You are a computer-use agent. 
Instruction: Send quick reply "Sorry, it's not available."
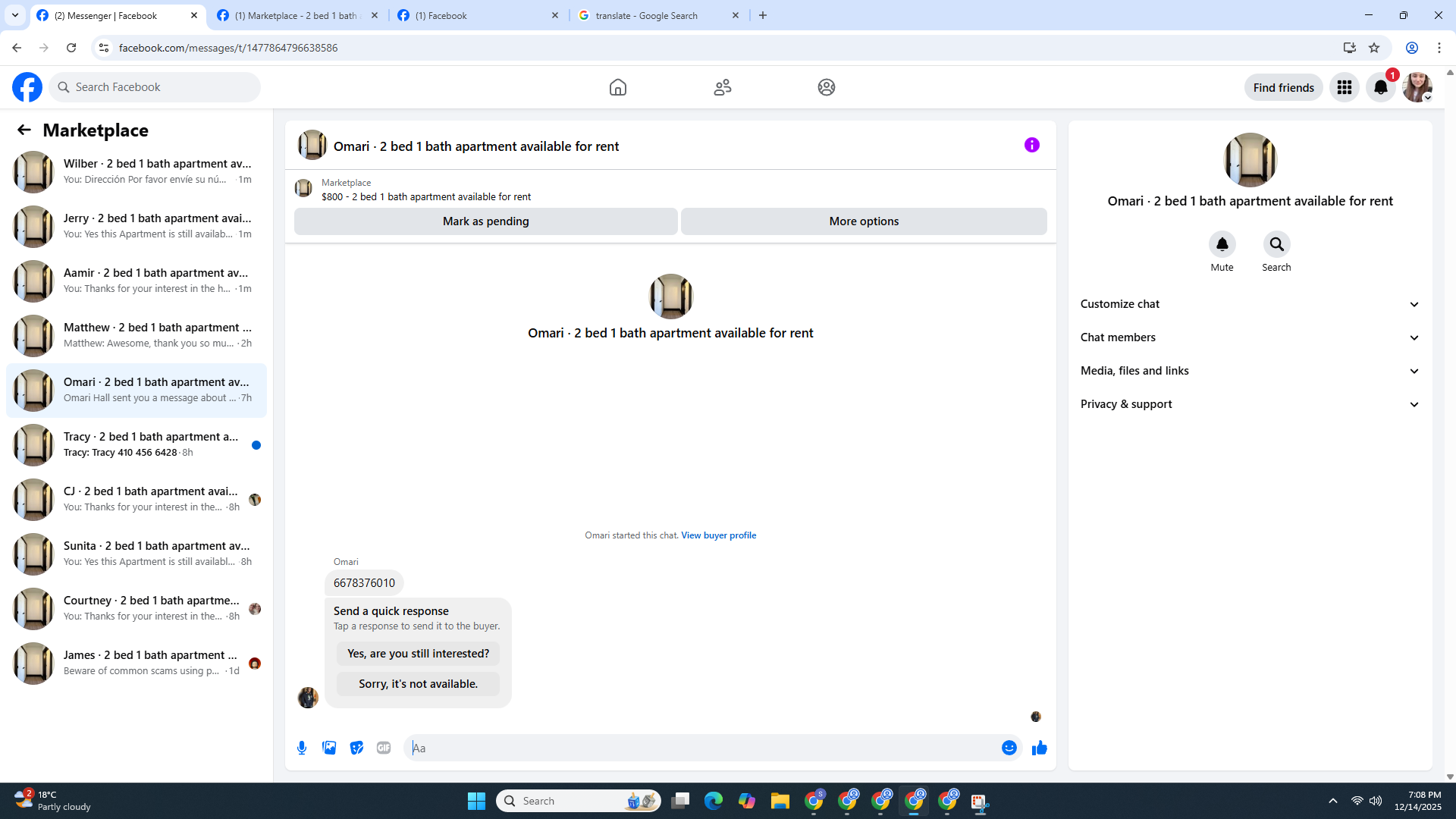[418, 684]
